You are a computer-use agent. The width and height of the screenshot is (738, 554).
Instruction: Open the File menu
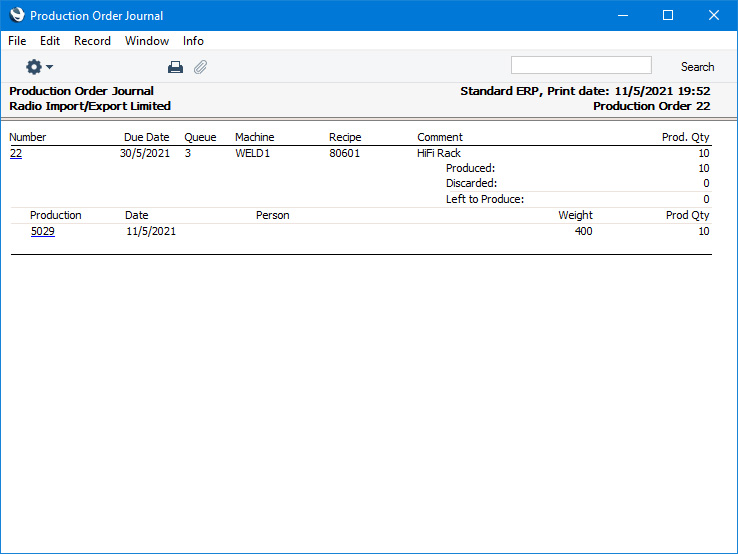click(x=17, y=41)
